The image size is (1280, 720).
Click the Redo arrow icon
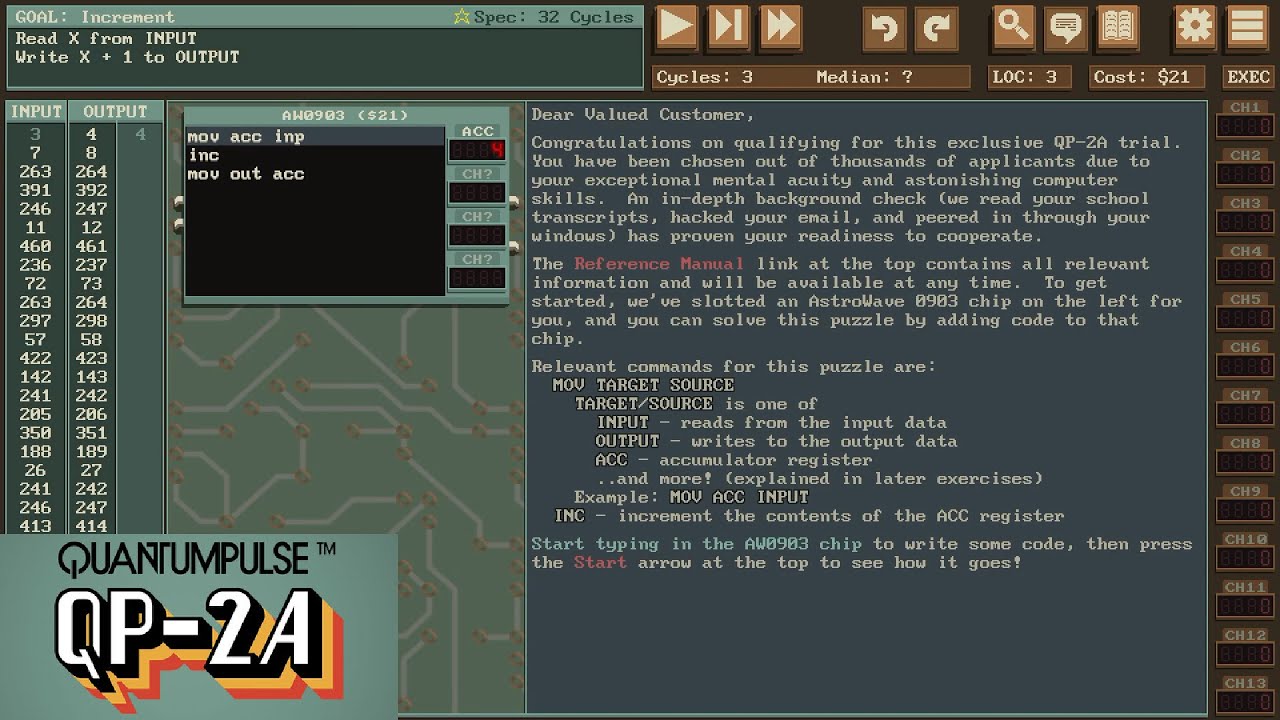[x=936, y=27]
